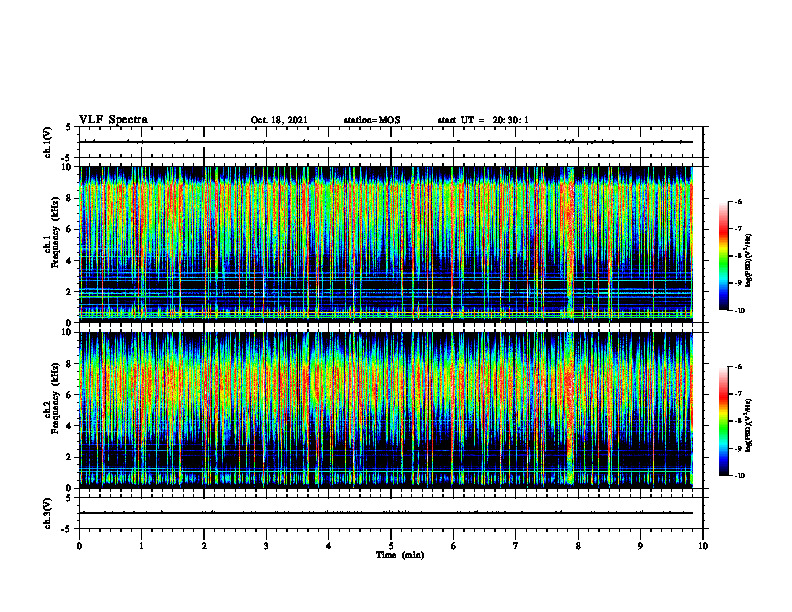Viewport: 792px width, 612px height.
Task: Click time axis tick label "6"
Action: pyautogui.click(x=453, y=546)
